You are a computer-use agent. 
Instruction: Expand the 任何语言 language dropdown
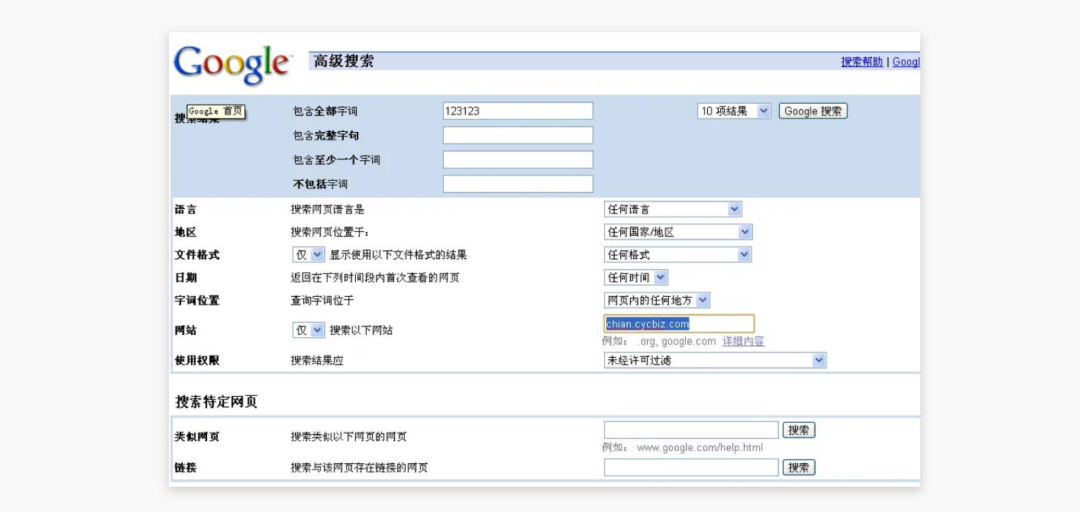[x=672, y=209]
